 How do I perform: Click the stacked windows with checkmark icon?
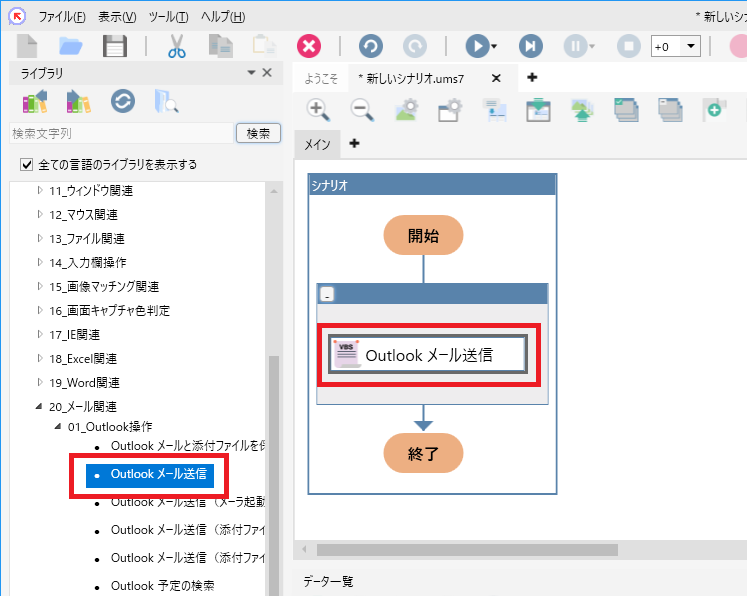point(626,110)
